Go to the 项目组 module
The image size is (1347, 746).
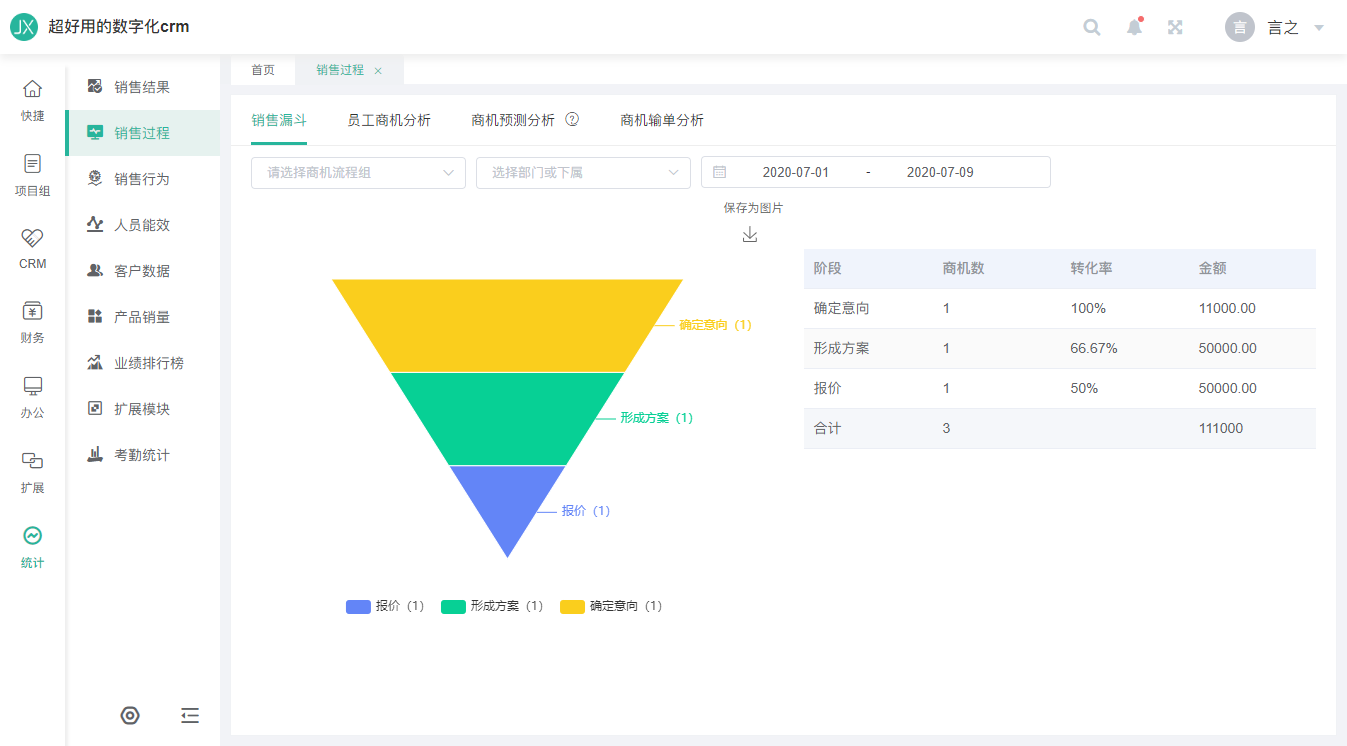33,175
